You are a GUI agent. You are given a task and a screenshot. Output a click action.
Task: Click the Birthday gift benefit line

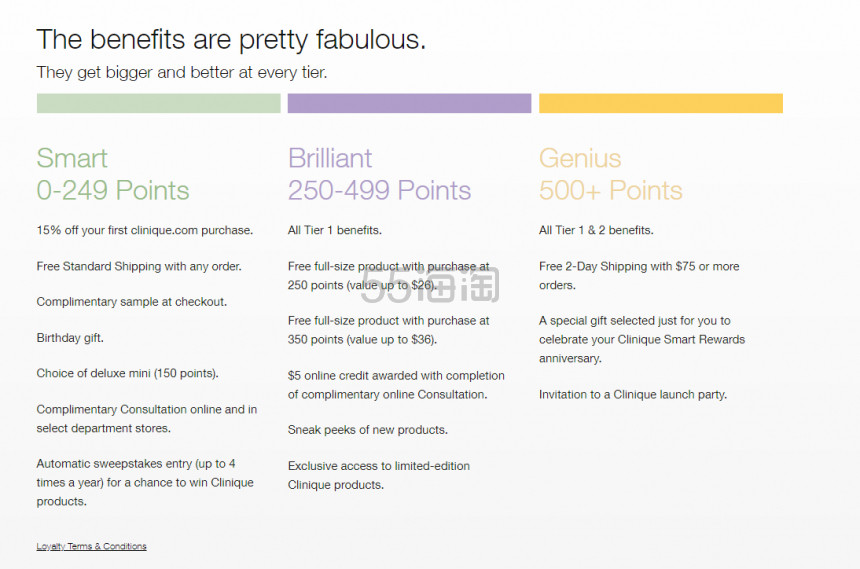click(x=70, y=338)
